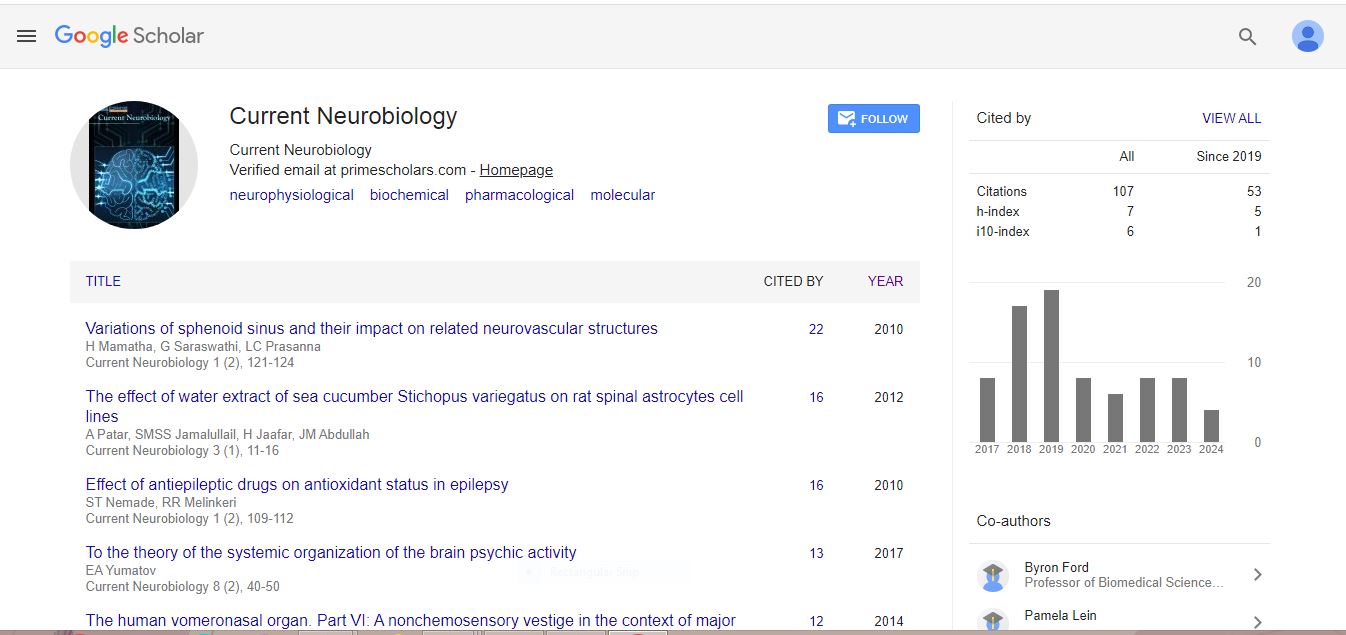Image resolution: width=1346 pixels, height=635 pixels.
Task: Click Pamela Lein's co-author avatar
Action: click(992, 621)
